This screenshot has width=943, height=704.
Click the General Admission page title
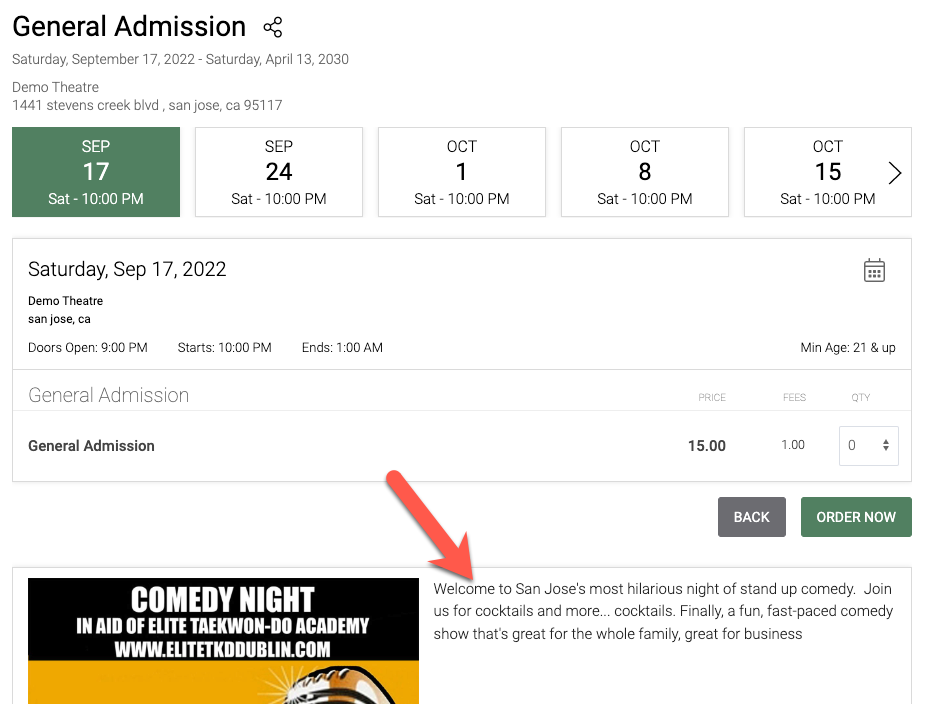[x=129, y=26]
